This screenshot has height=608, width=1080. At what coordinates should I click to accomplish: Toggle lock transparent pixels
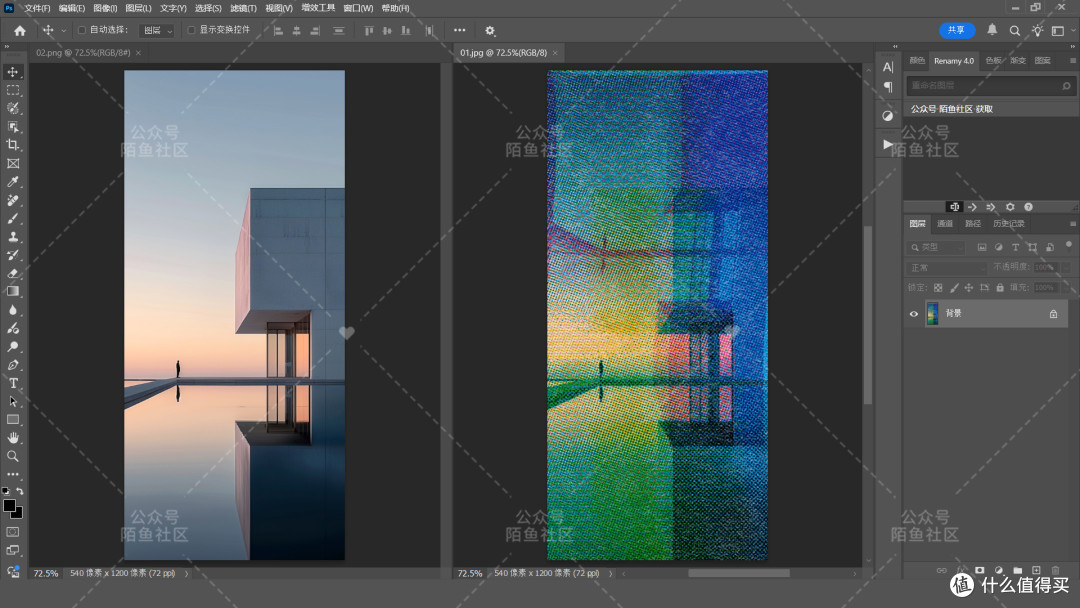[938, 288]
